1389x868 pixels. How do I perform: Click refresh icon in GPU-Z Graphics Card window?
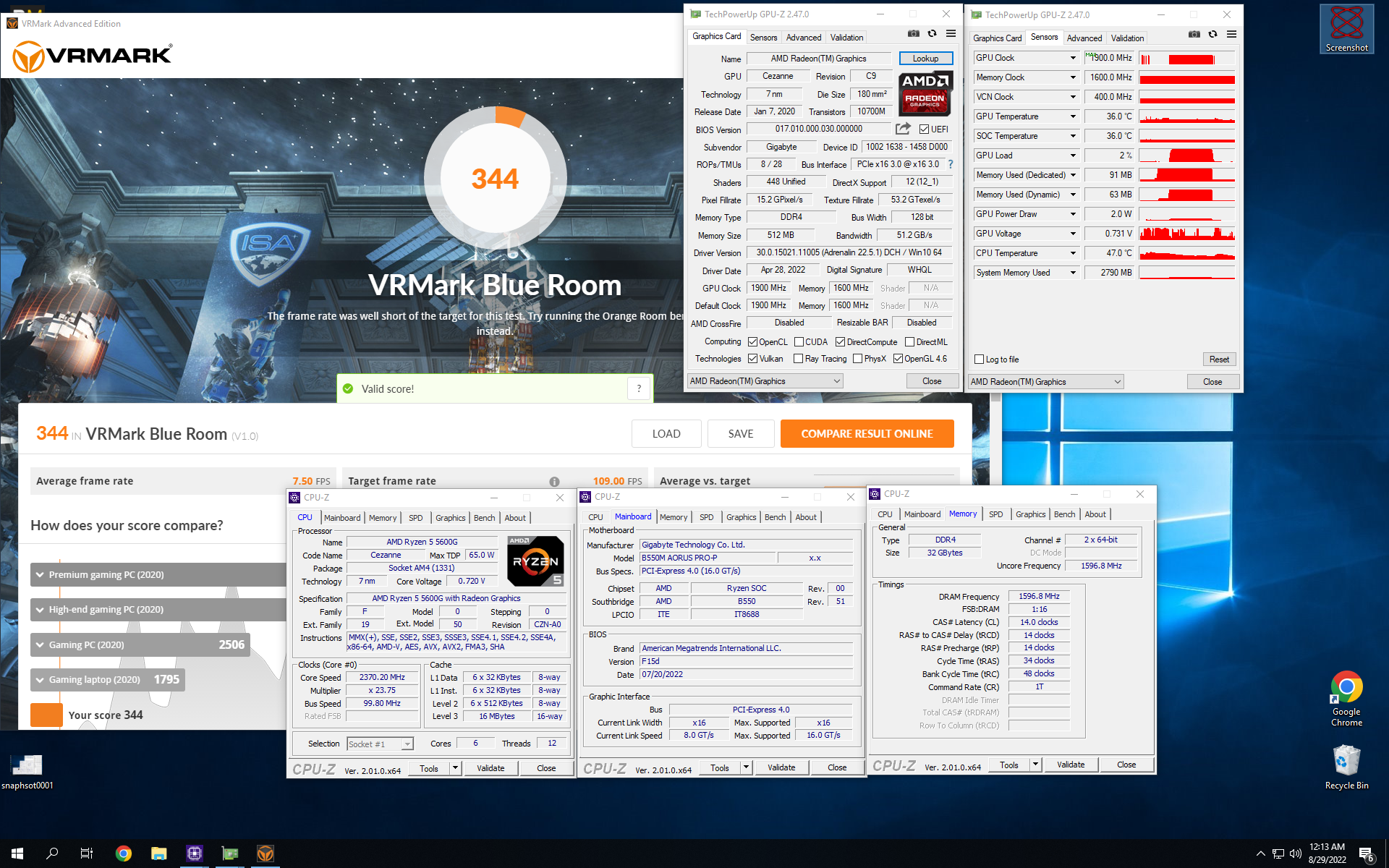pos(932,34)
